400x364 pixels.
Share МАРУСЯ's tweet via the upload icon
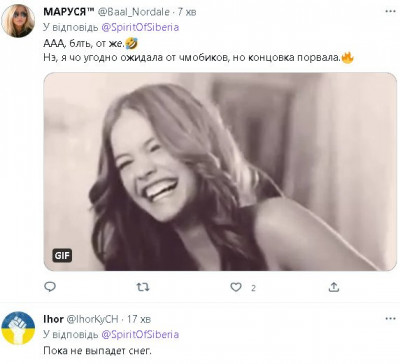tap(334, 287)
